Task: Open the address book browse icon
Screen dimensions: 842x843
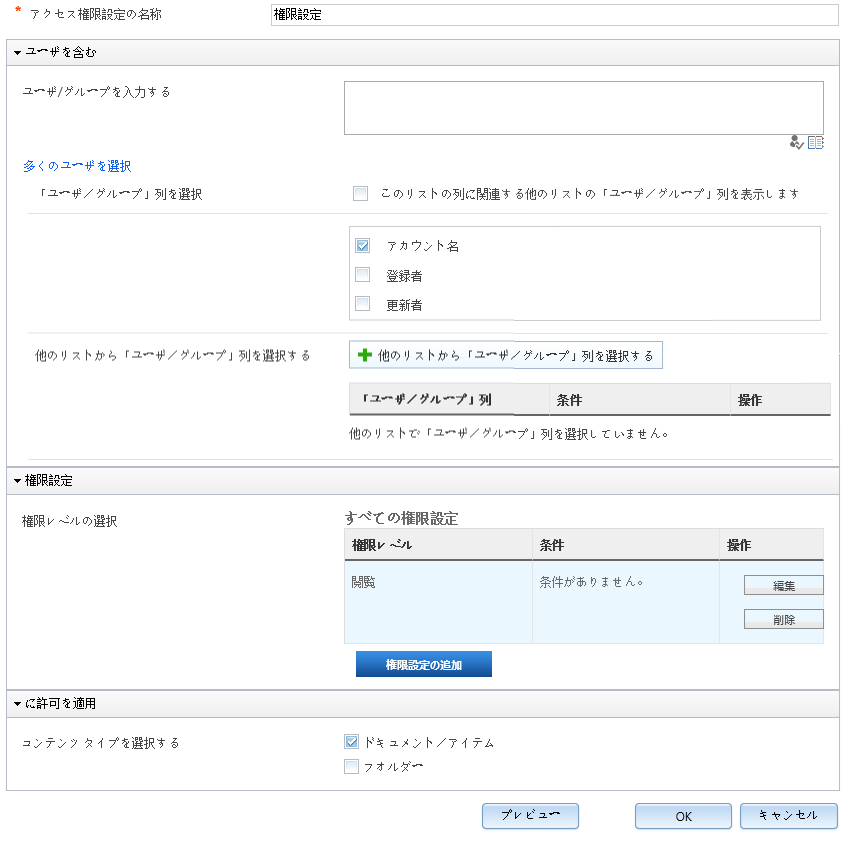Action: coord(815,142)
